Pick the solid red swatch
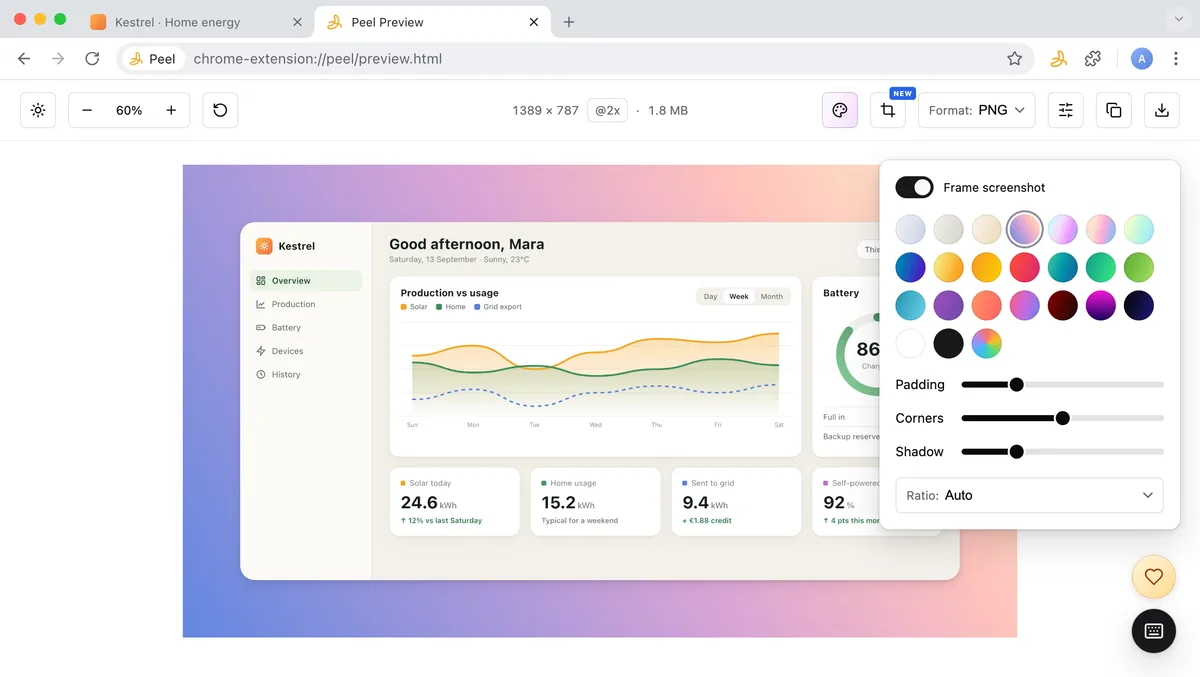1200x677 pixels. 1024,267
